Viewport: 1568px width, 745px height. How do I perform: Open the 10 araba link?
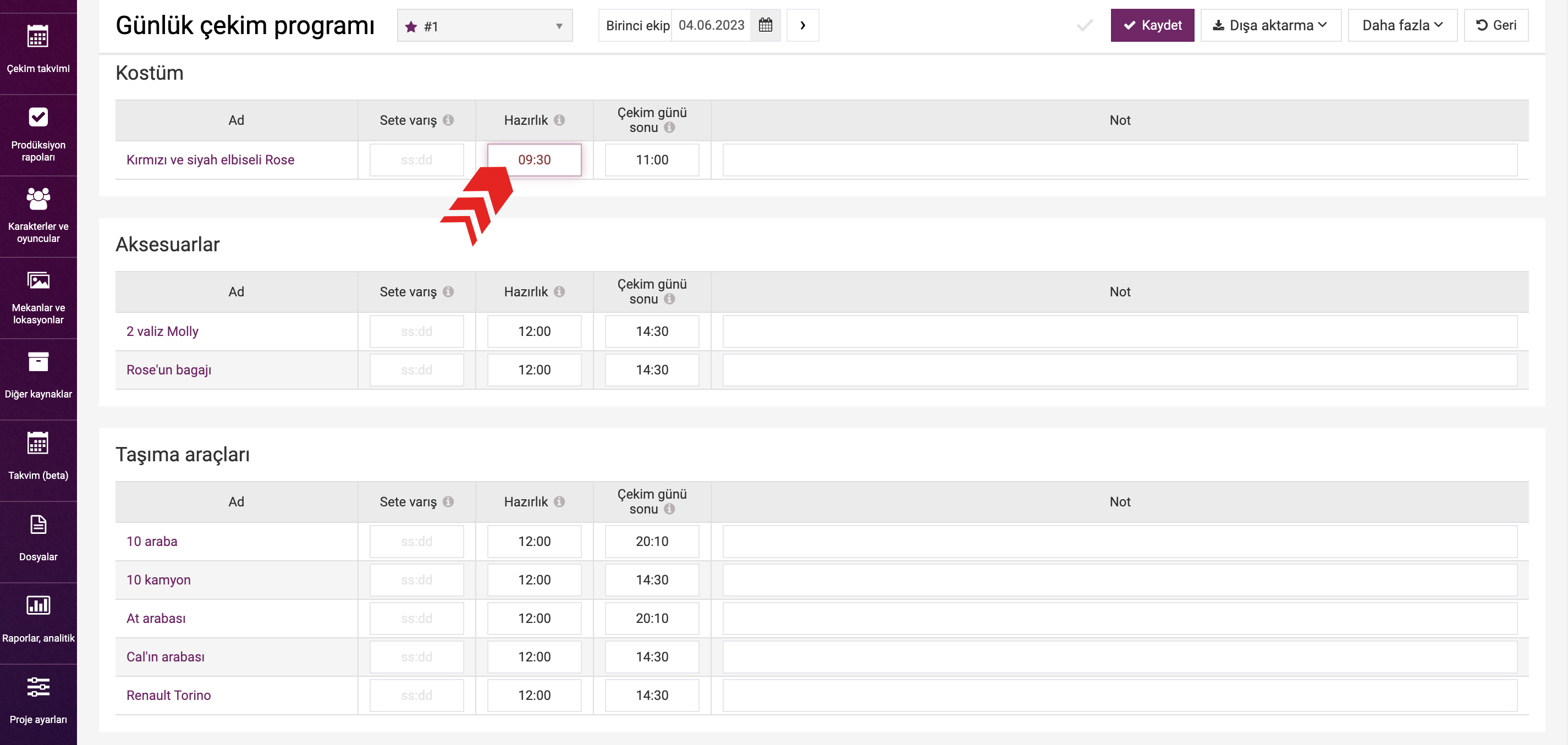coord(152,542)
